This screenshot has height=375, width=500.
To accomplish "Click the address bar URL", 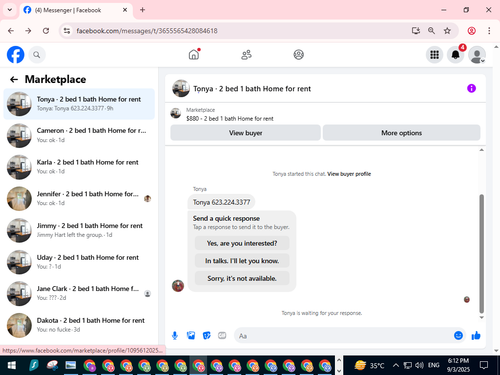I will point(147,31).
